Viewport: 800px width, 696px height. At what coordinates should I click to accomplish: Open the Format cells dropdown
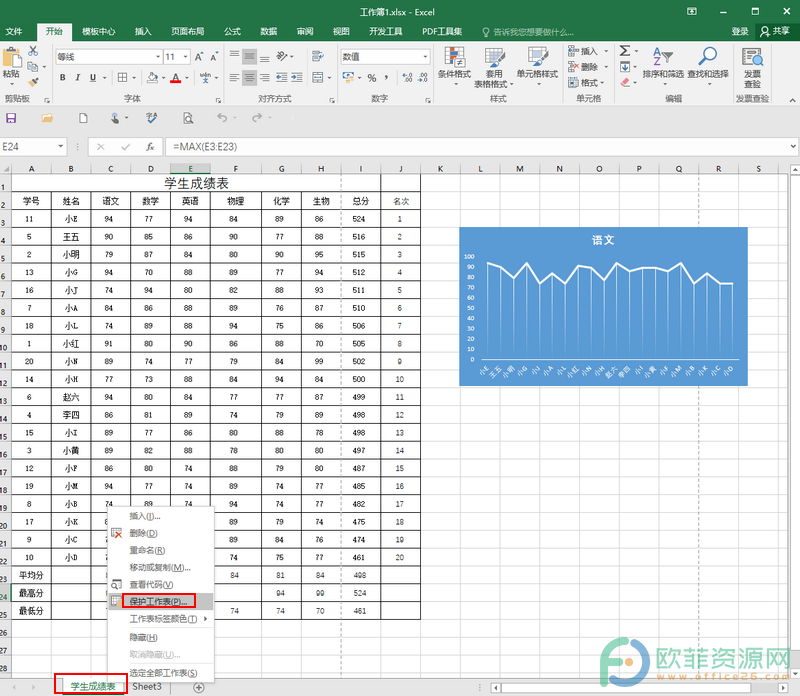pyautogui.click(x=588, y=83)
